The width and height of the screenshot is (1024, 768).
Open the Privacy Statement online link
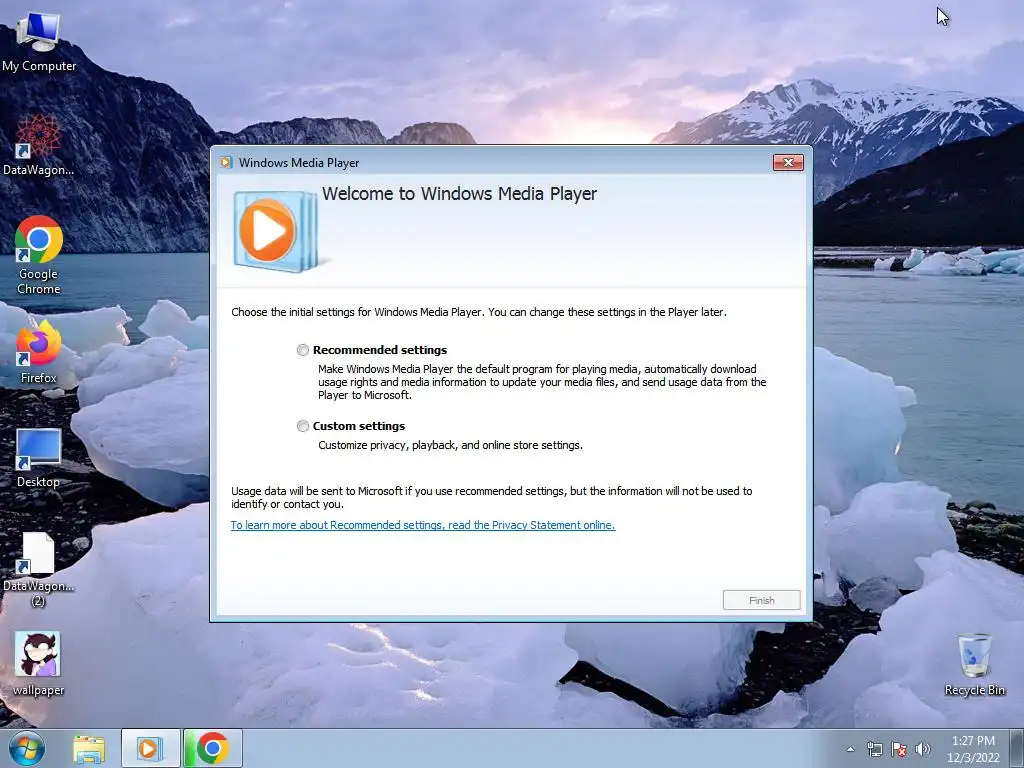[423, 525]
